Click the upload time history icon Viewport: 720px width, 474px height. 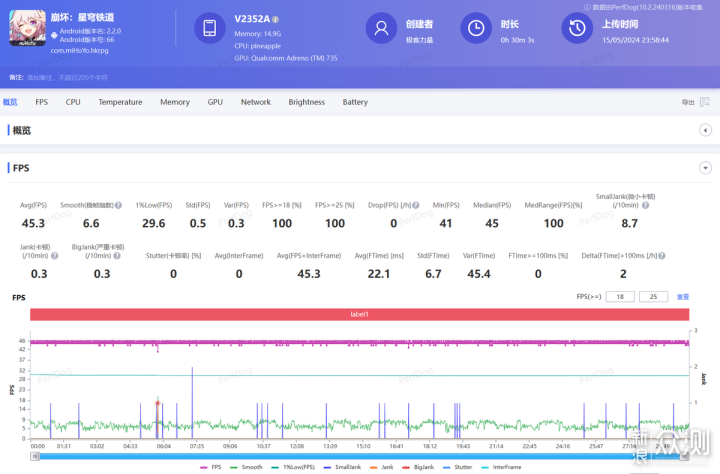(575, 29)
